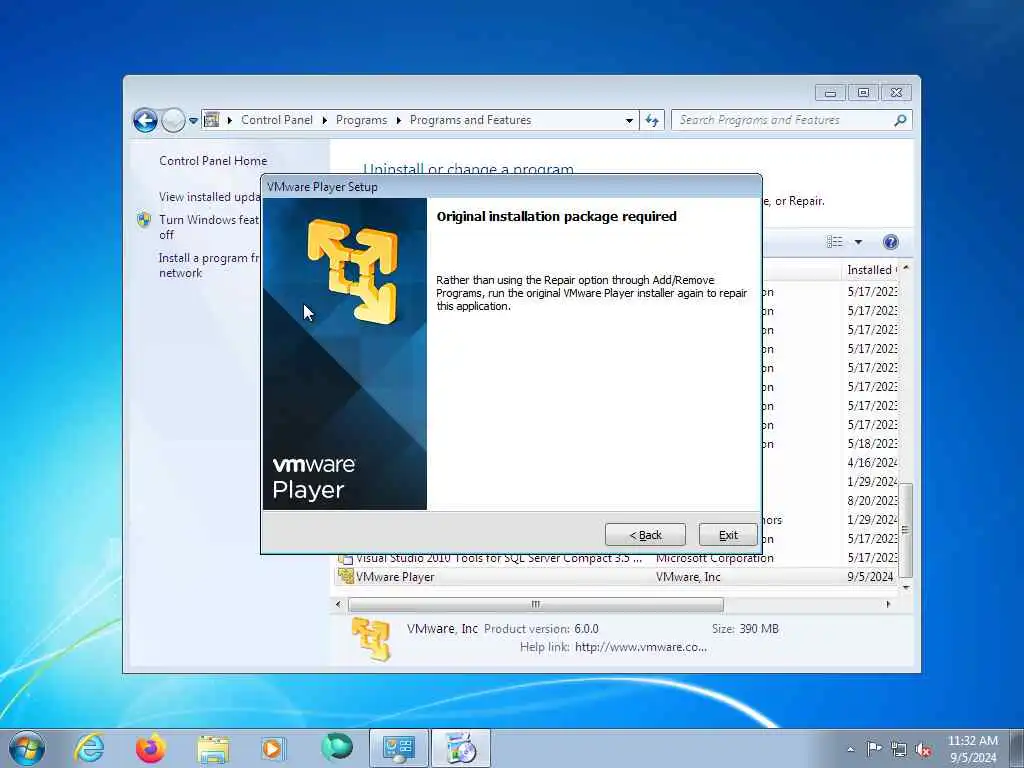Screen dimensions: 1024x768
Task: Click the address bar folder icon
Action: click(x=212, y=120)
